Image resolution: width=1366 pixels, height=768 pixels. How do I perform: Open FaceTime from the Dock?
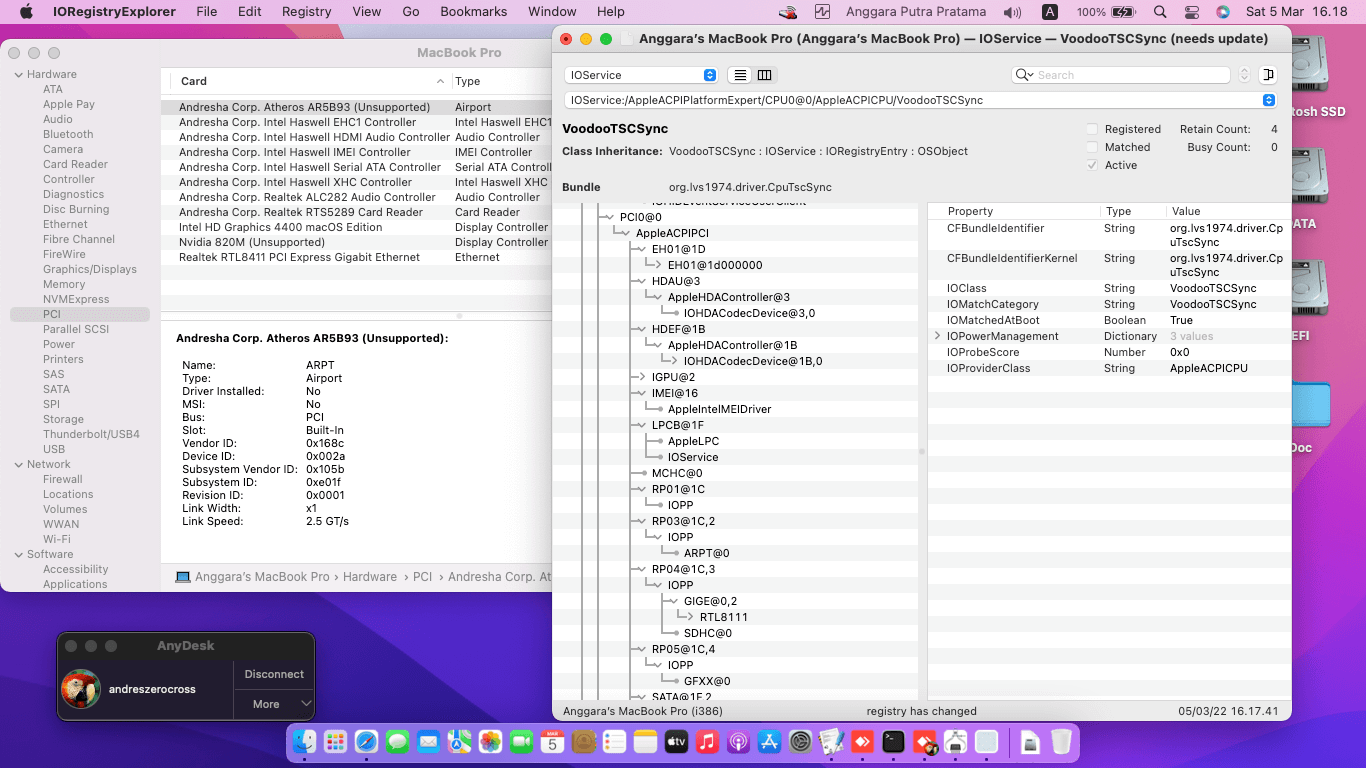point(521,741)
